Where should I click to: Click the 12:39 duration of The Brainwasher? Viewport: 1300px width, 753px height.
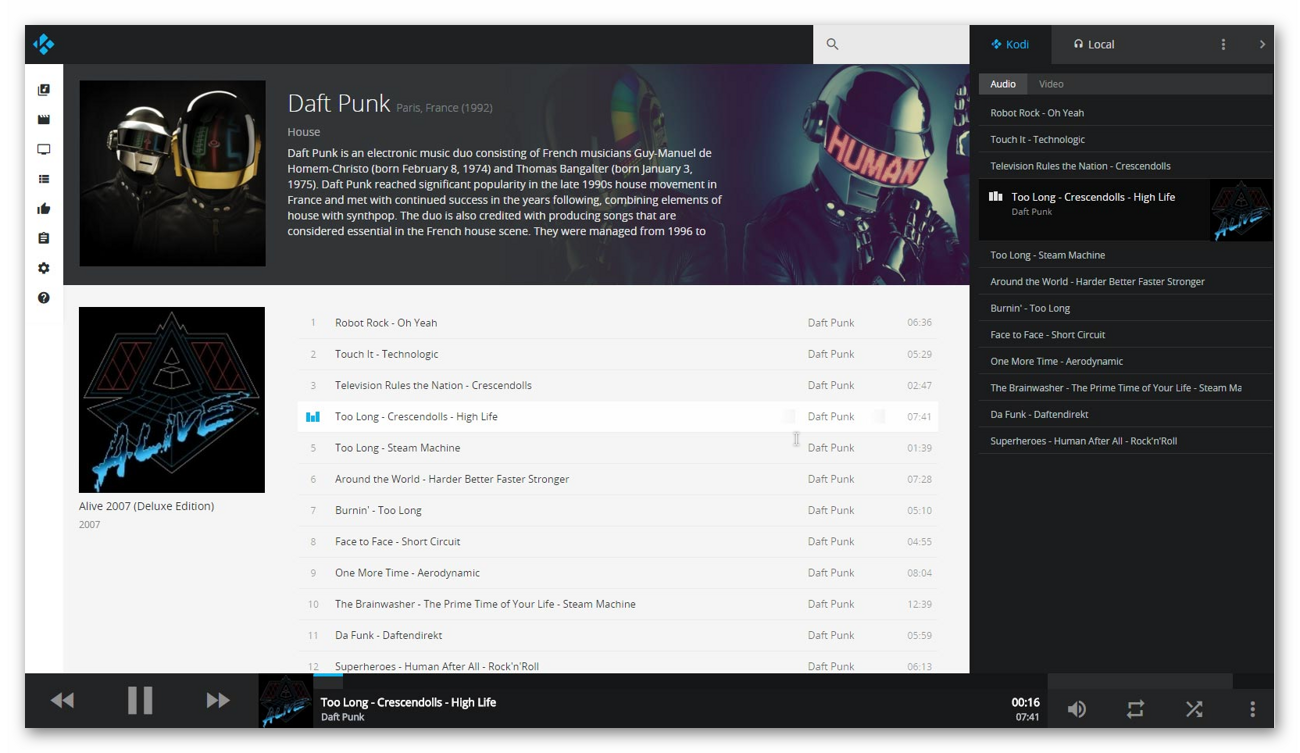tap(919, 604)
